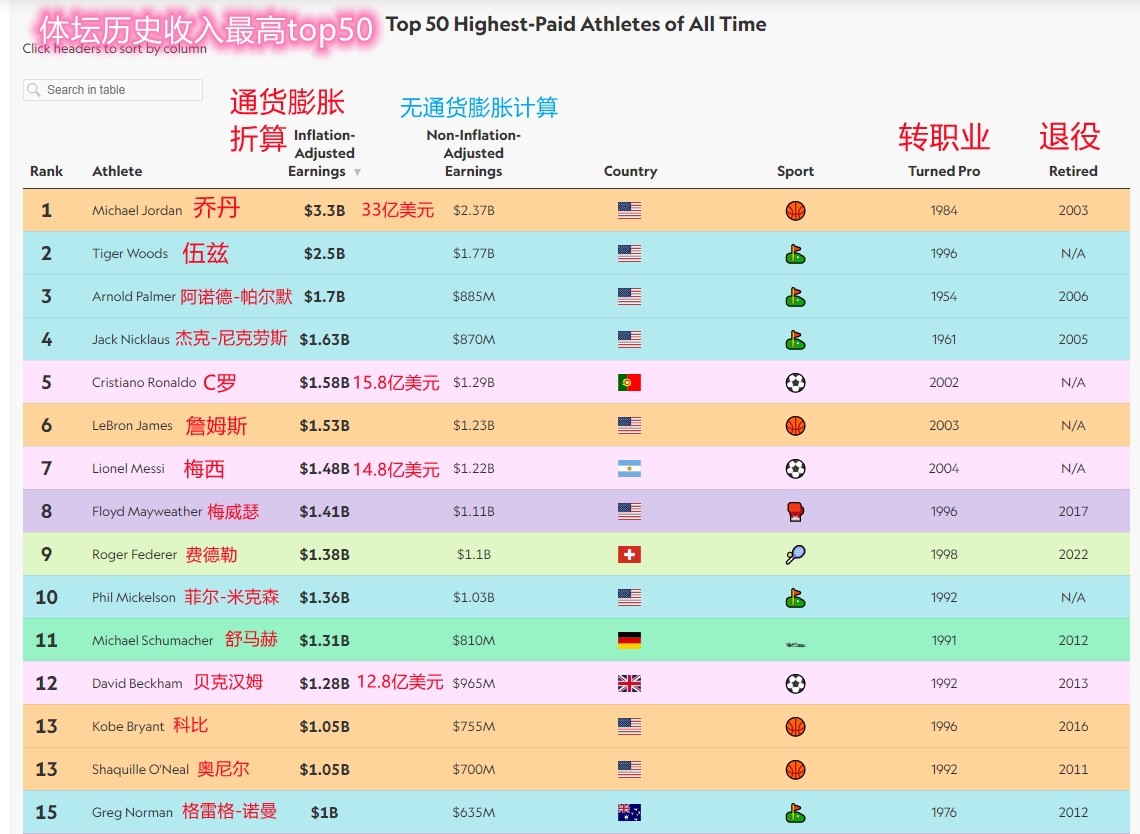Viewport: 1140px width, 834px height.
Task: Click the $885M value in Arnold Palmer's row
Action: tap(473, 296)
